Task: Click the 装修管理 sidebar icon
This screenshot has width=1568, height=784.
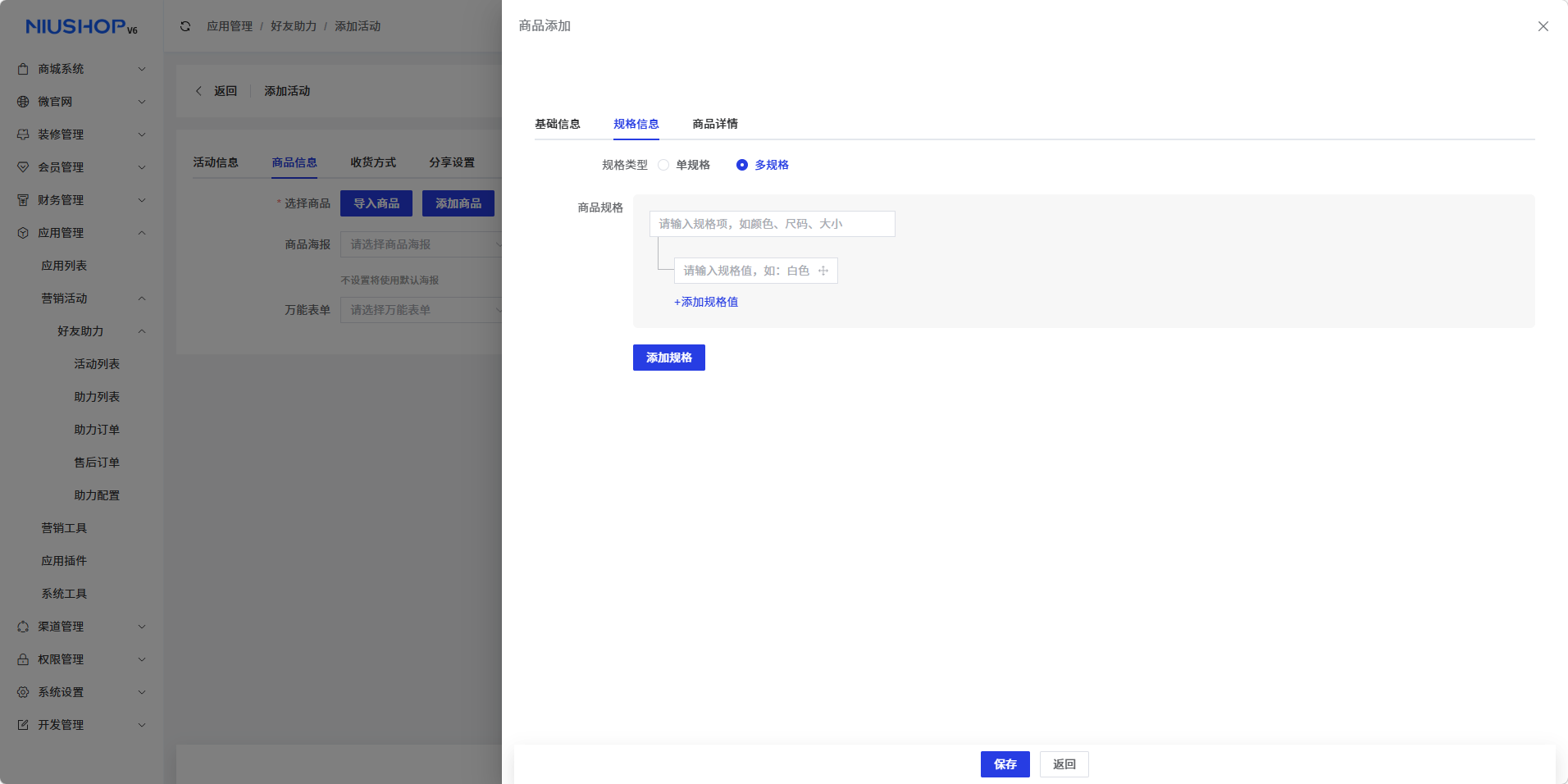Action: (x=23, y=134)
